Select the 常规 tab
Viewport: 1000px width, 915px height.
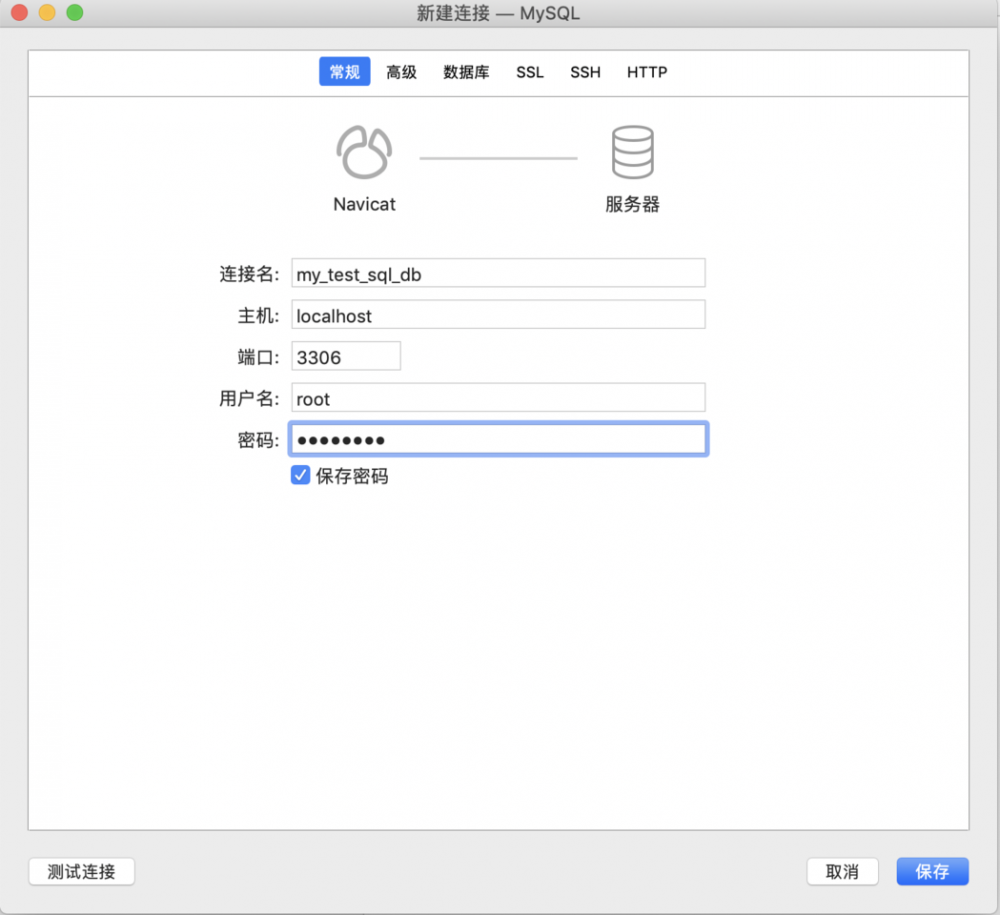coord(344,72)
